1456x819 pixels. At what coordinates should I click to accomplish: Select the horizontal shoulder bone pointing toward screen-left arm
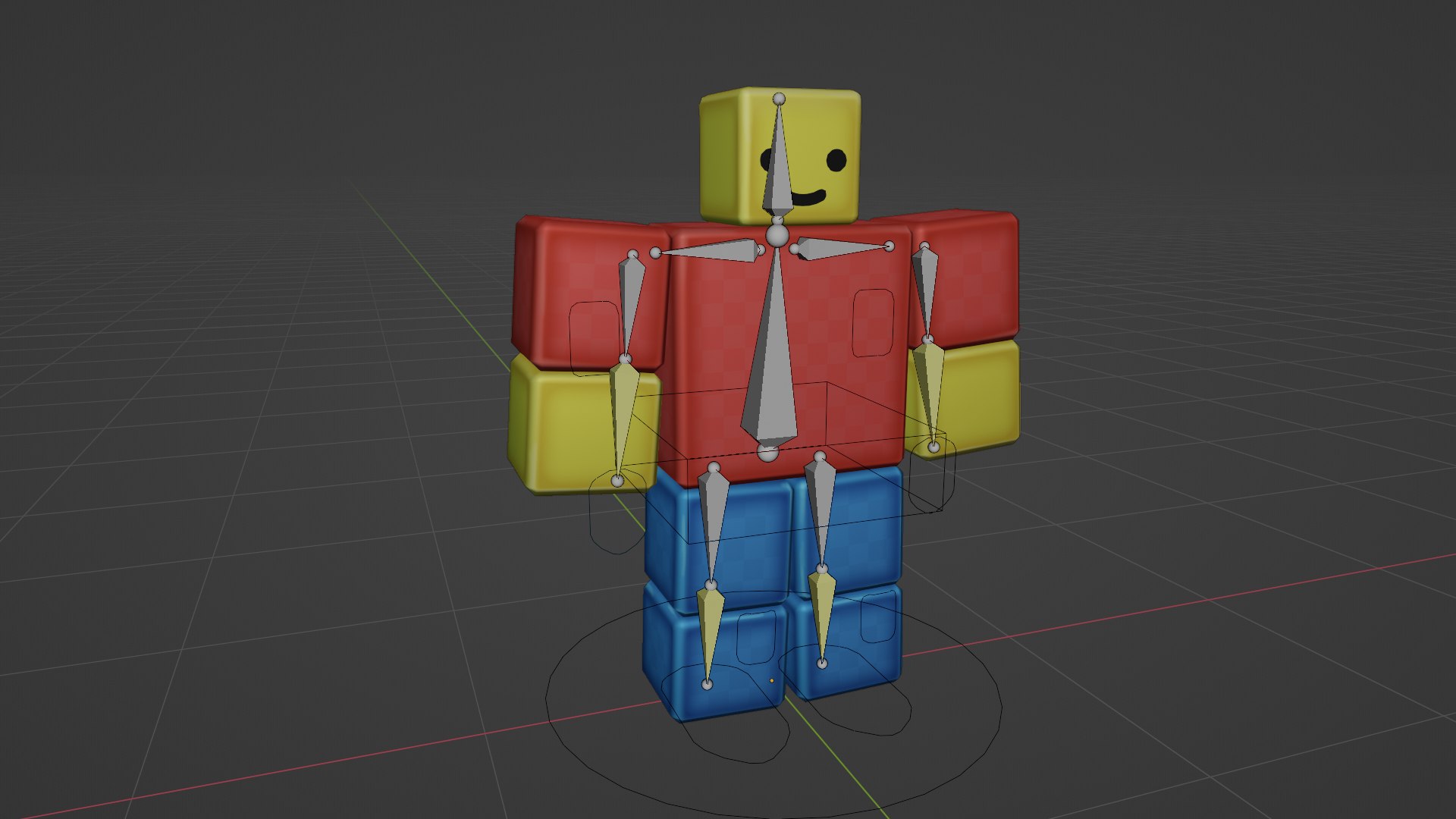[709, 253]
